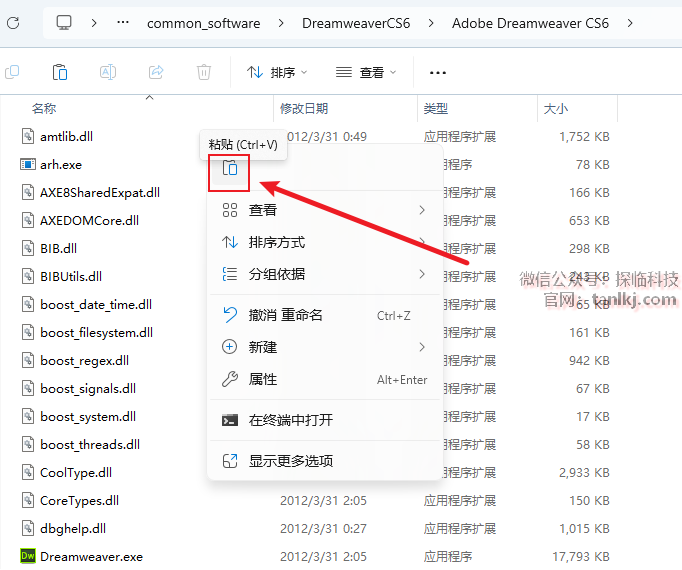Go to DreamweaverCS6 breadcrumb folder
This screenshot has width=682, height=570.
click(356, 23)
